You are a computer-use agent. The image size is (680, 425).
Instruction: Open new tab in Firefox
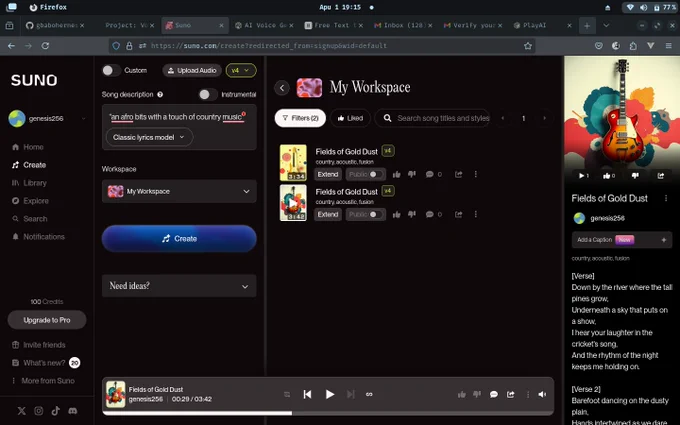coord(587,26)
